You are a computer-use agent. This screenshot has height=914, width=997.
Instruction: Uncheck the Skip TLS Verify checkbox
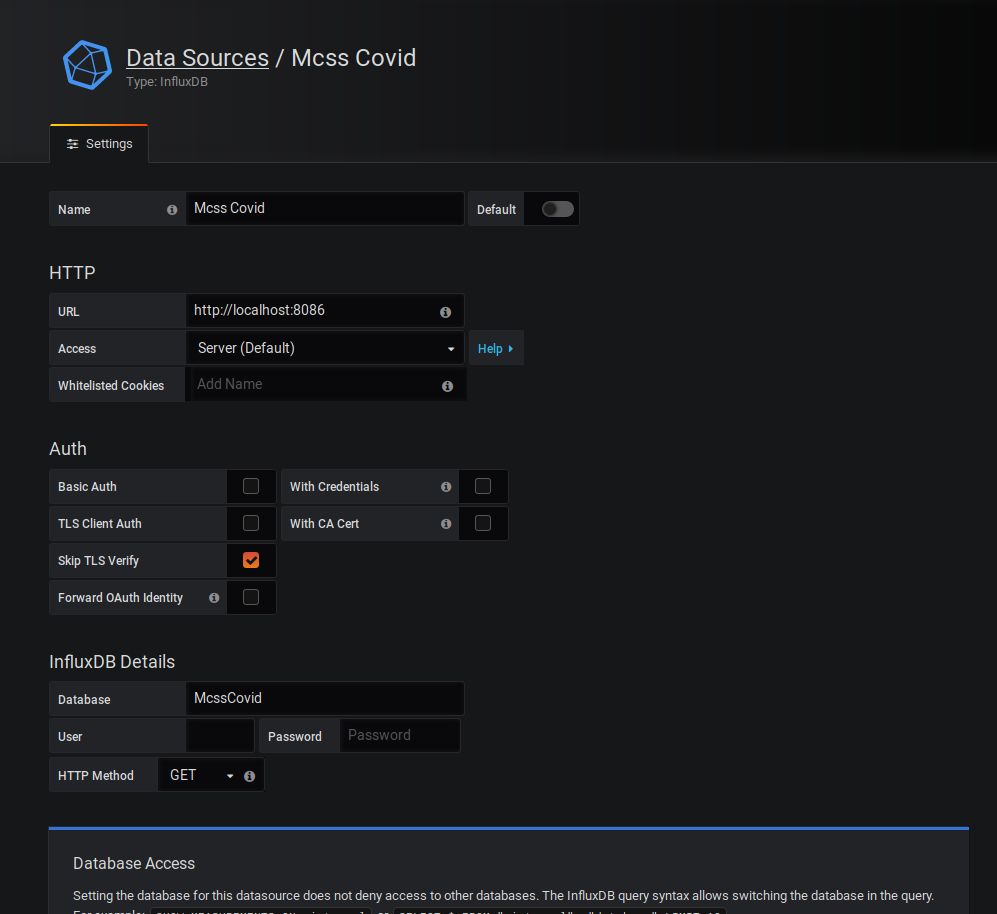(251, 560)
